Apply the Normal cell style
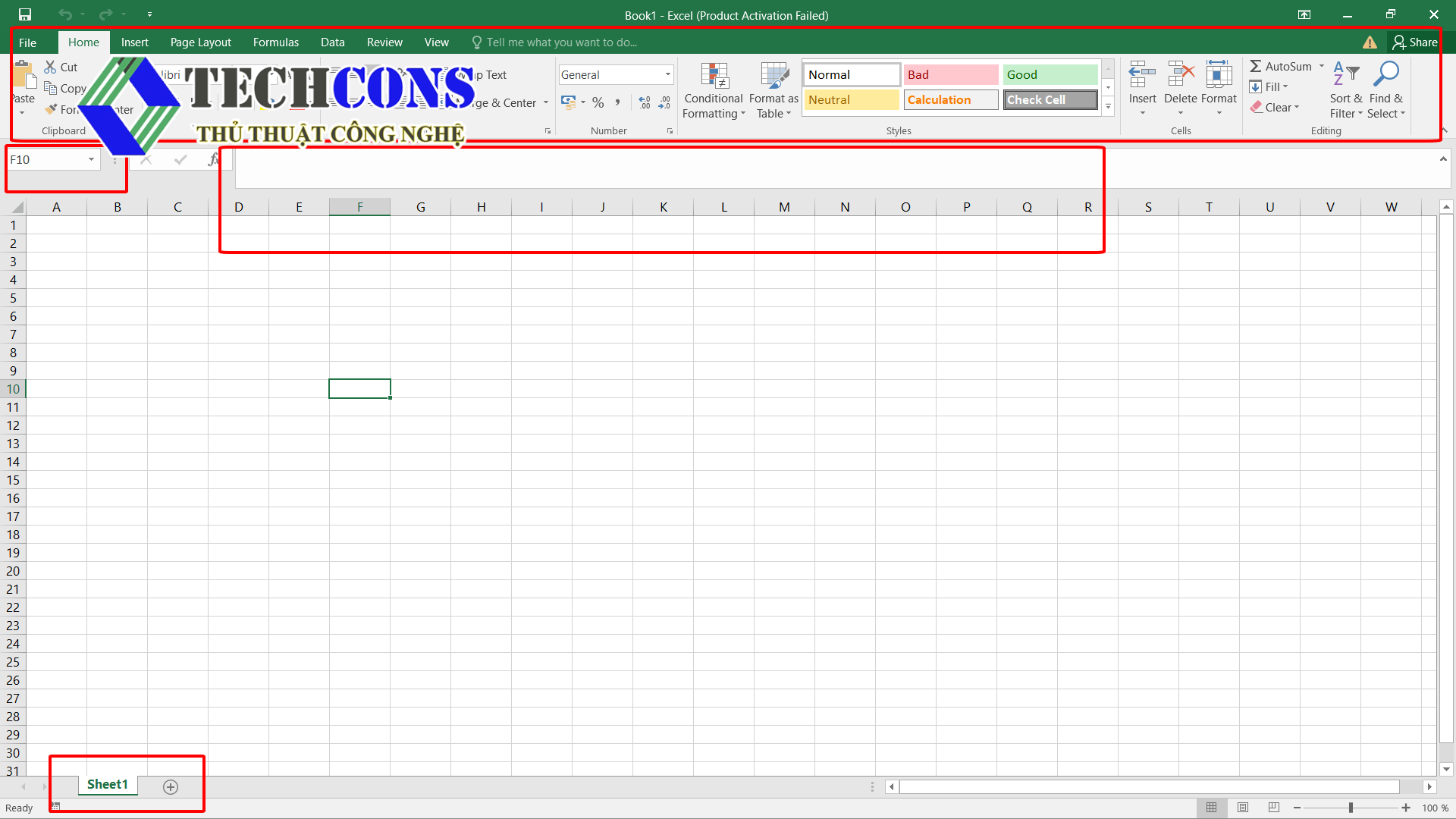Image resolution: width=1456 pixels, height=819 pixels. pyautogui.click(x=852, y=74)
